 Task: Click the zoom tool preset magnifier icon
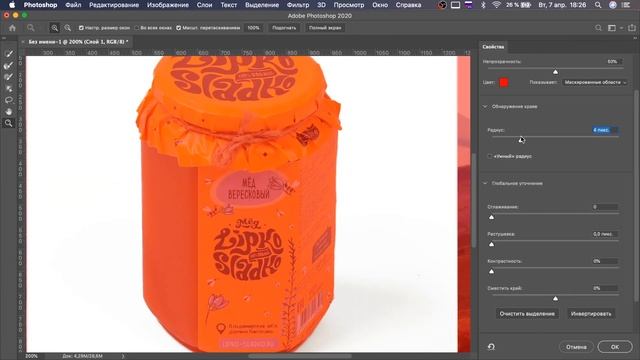point(31,28)
